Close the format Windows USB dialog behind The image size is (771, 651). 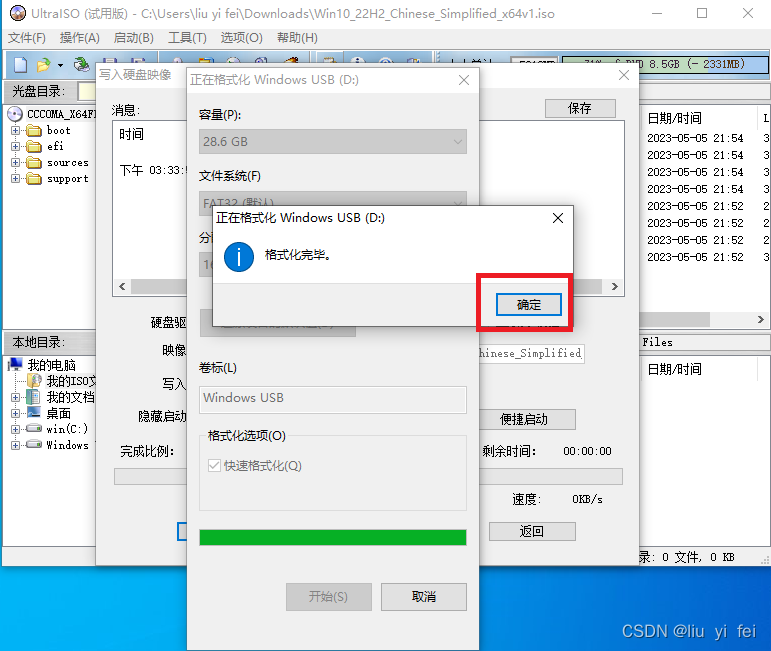click(x=464, y=80)
